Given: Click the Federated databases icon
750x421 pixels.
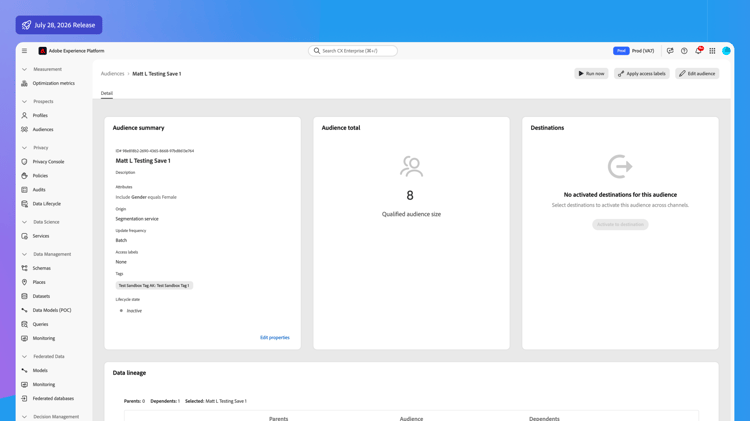Looking at the screenshot, I should (24, 398).
